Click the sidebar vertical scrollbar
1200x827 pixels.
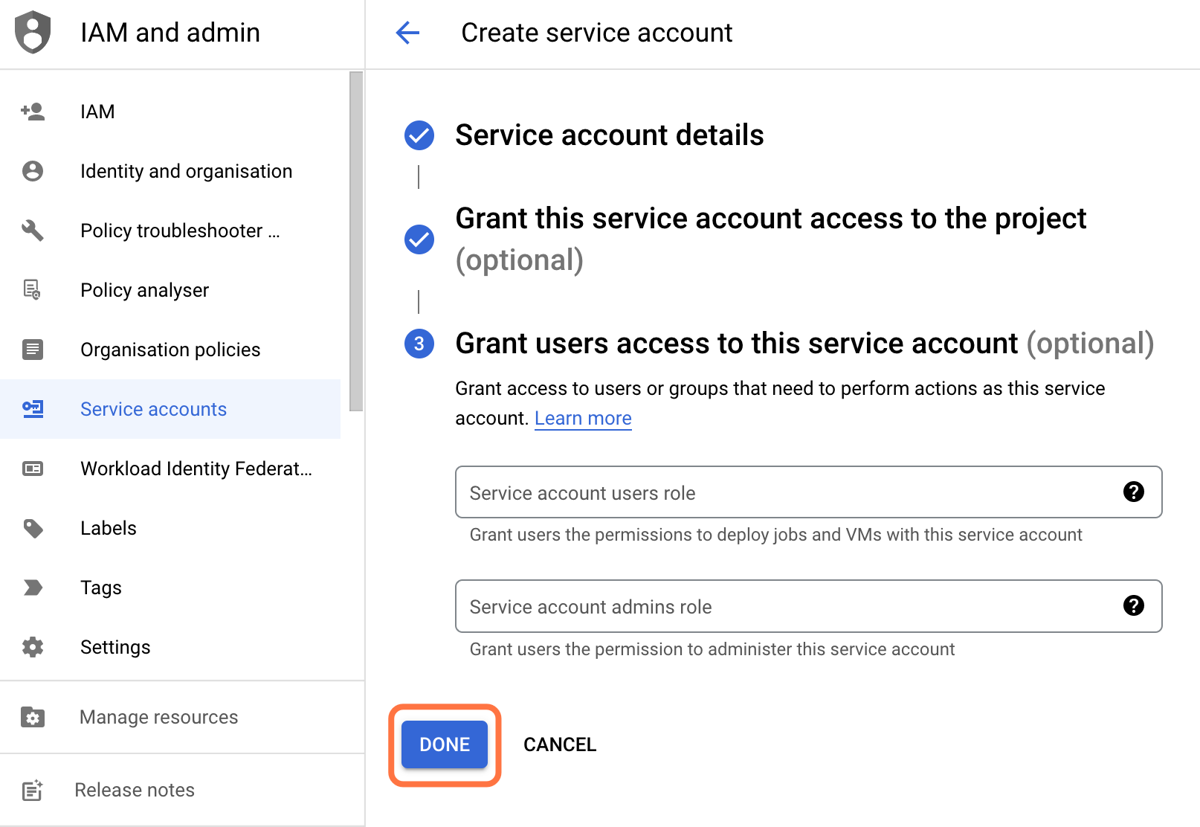click(x=356, y=241)
